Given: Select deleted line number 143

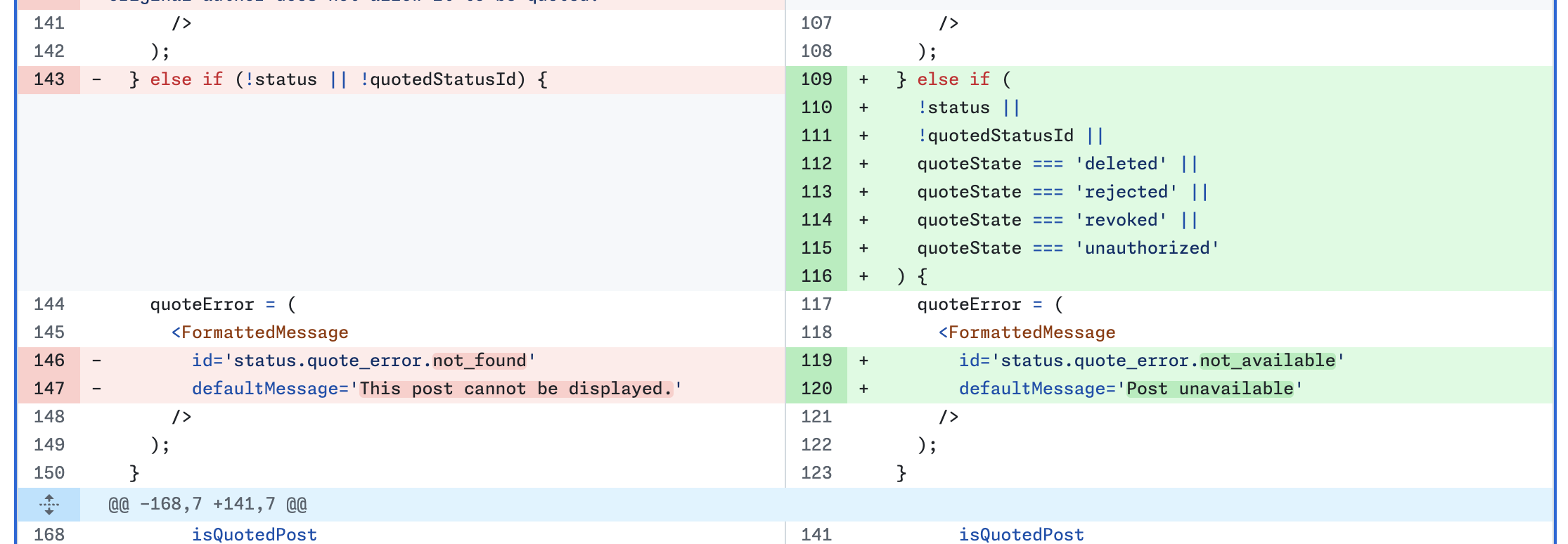Looking at the screenshot, I should pos(49,79).
